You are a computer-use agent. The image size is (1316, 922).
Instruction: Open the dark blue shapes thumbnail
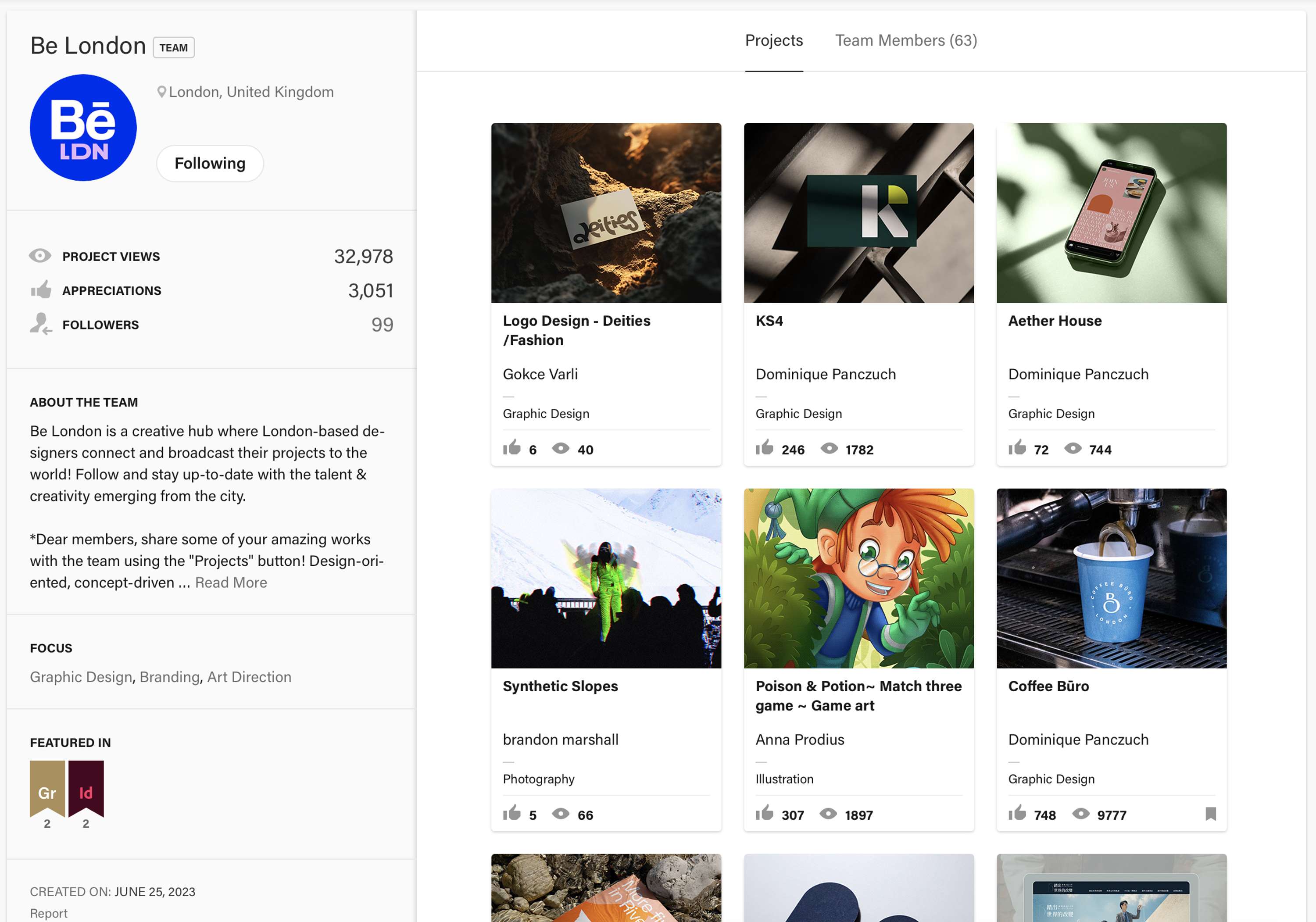point(858,888)
